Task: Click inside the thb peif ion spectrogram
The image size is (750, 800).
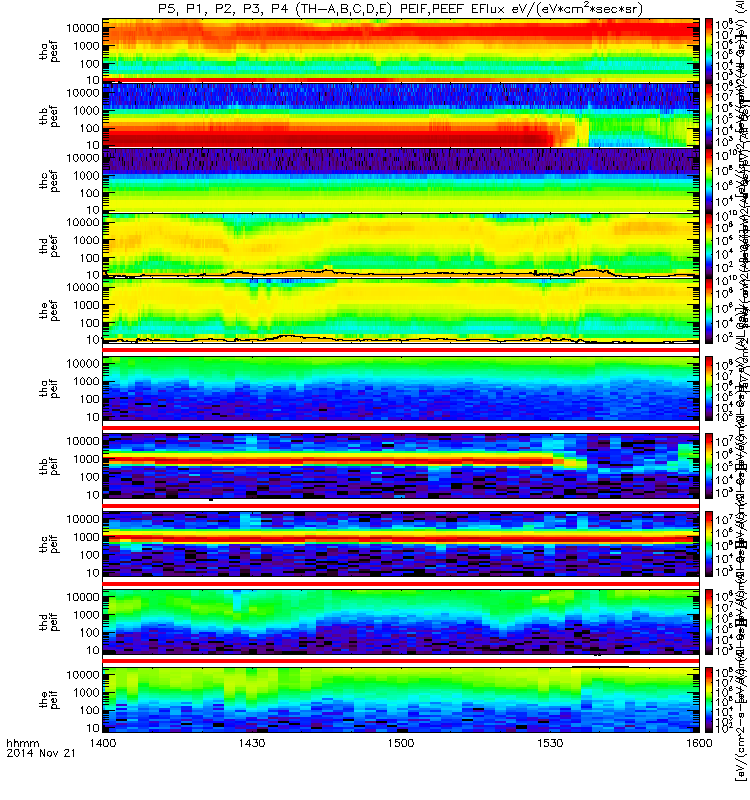Action: [401, 466]
